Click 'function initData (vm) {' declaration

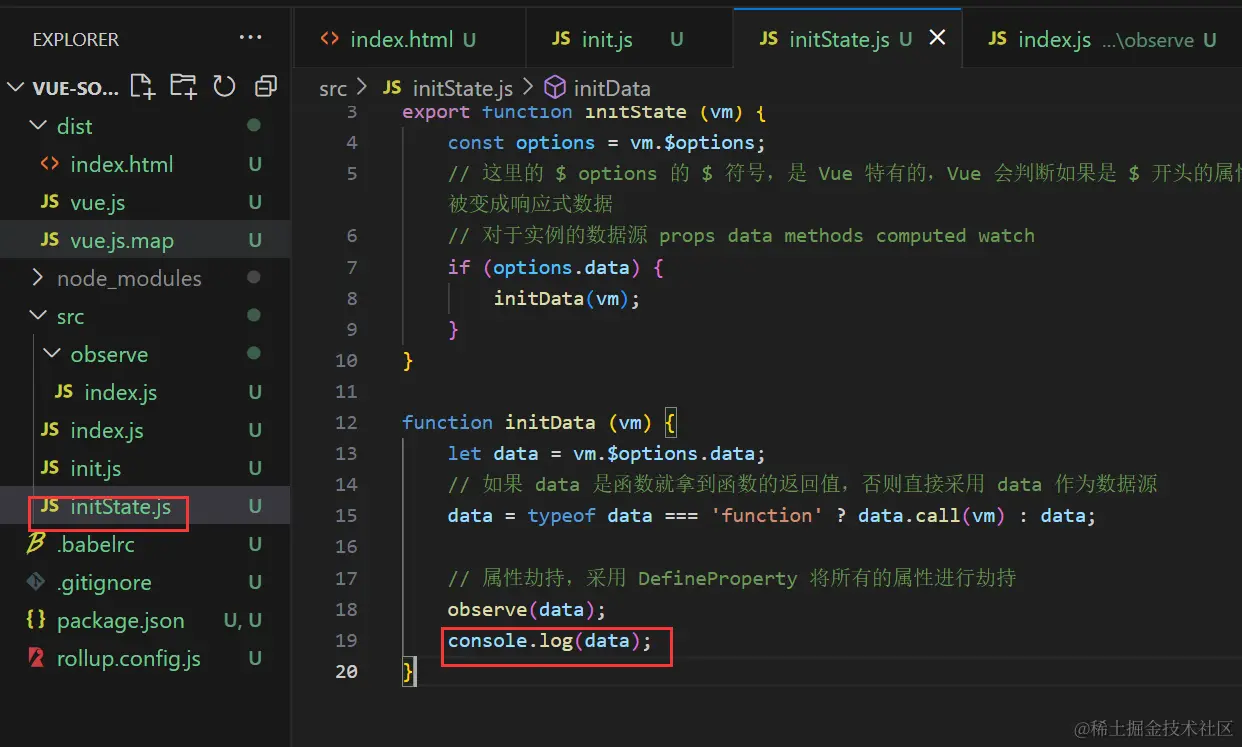(x=540, y=422)
